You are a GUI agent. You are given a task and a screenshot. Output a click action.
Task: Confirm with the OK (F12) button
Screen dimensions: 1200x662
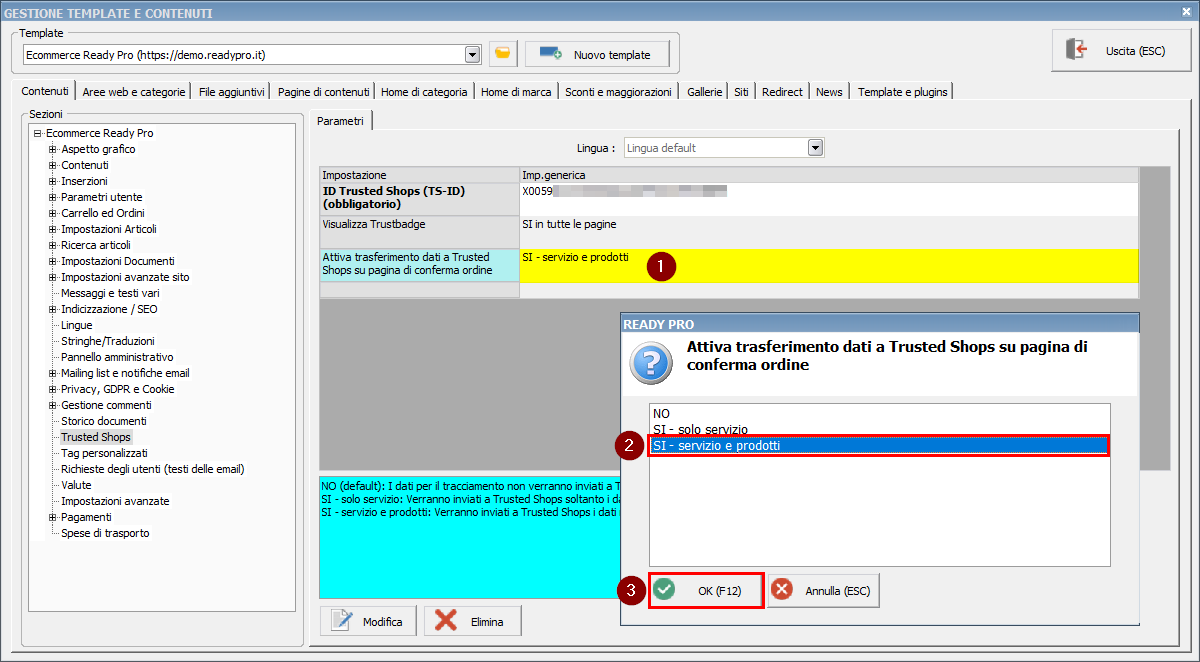(707, 590)
